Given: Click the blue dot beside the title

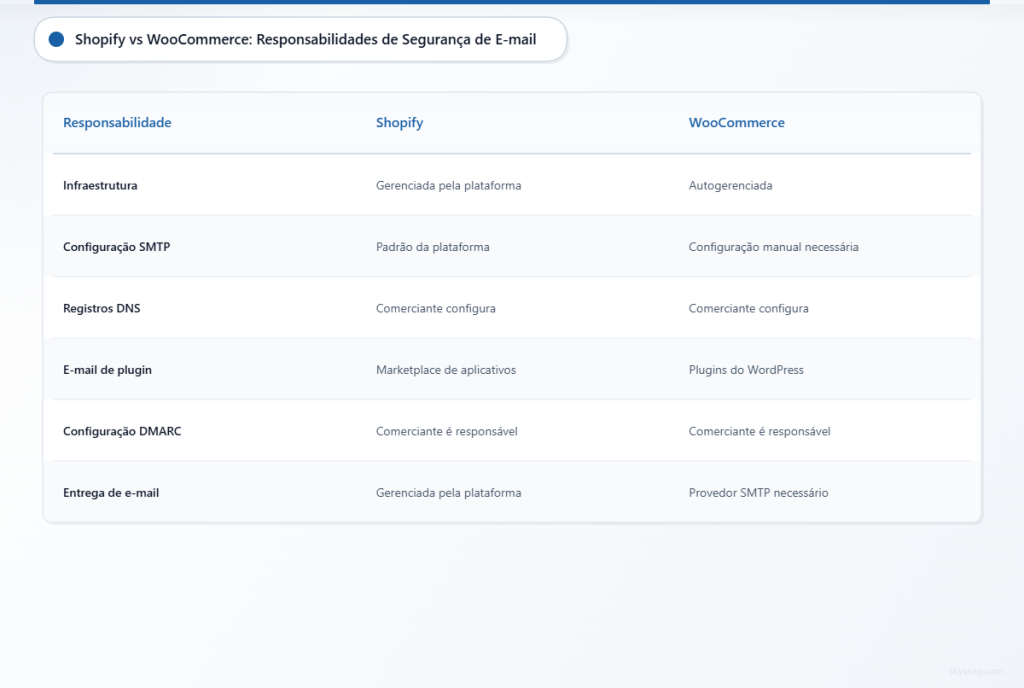Looking at the screenshot, I should [x=57, y=40].
